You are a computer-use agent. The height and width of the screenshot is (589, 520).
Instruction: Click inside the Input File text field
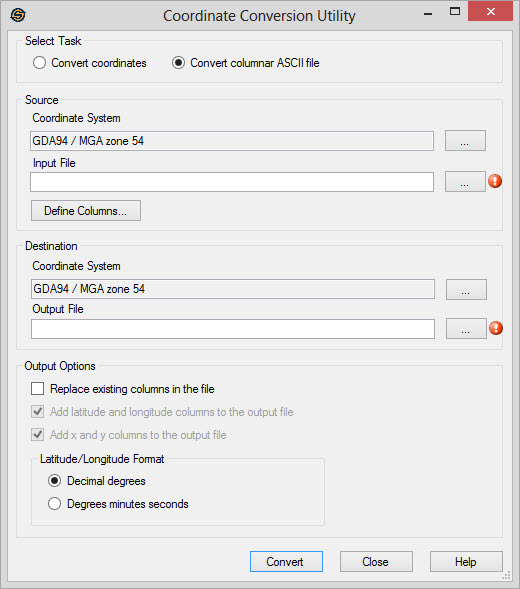(232, 182)
